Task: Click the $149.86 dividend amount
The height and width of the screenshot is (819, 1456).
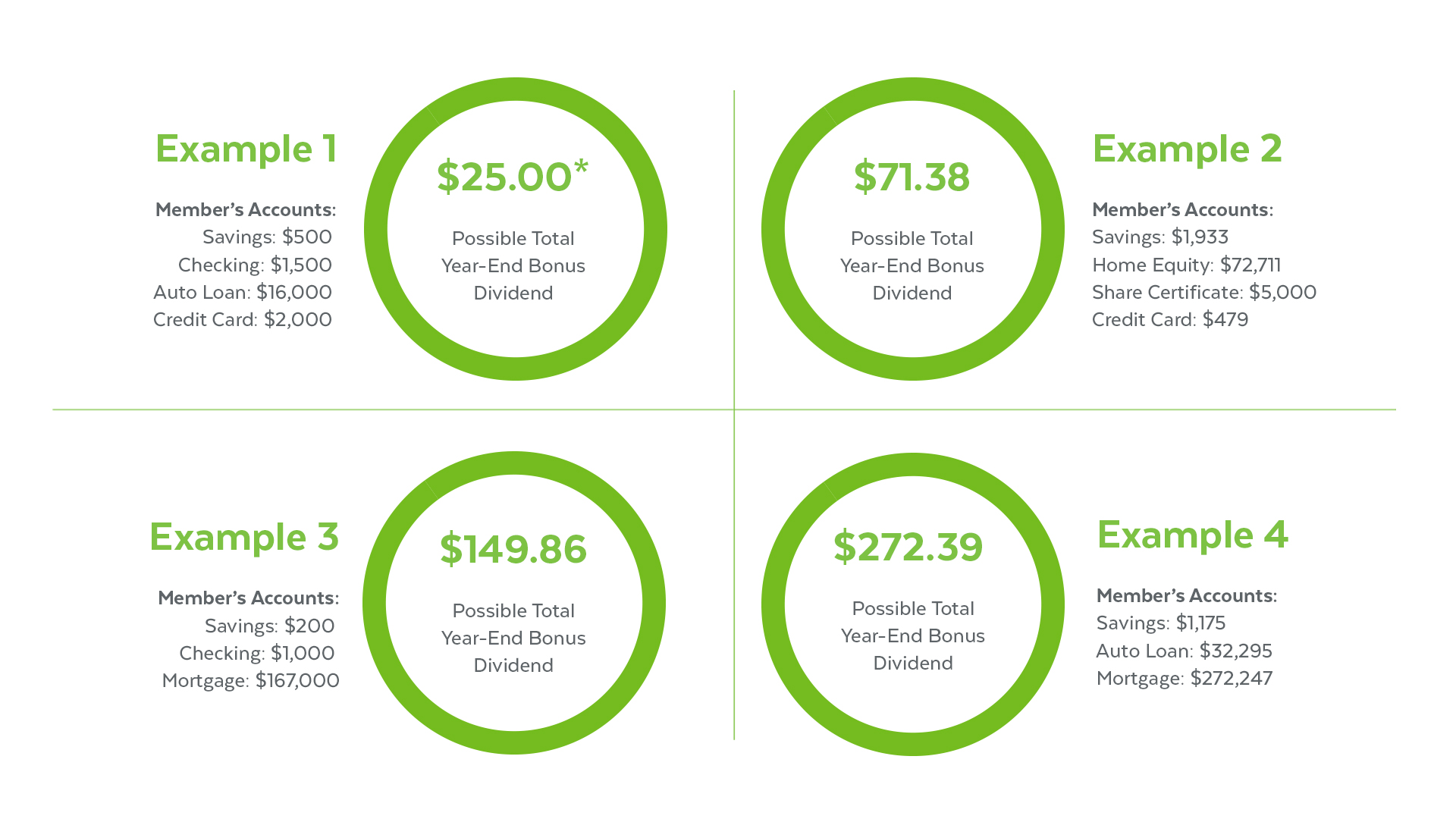Action: 513,549
